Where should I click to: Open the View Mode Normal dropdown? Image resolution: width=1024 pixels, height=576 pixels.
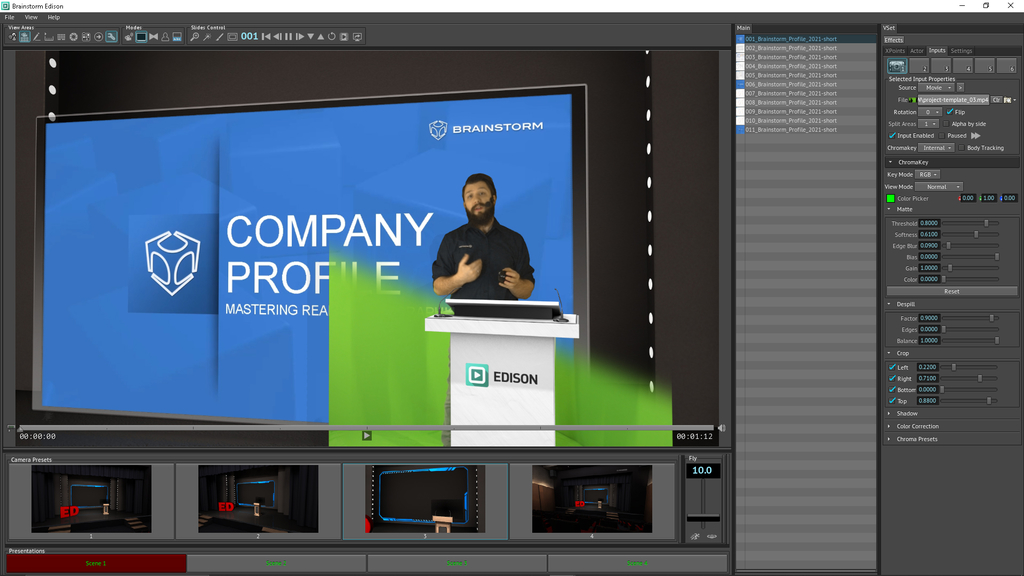pos(939,187)
